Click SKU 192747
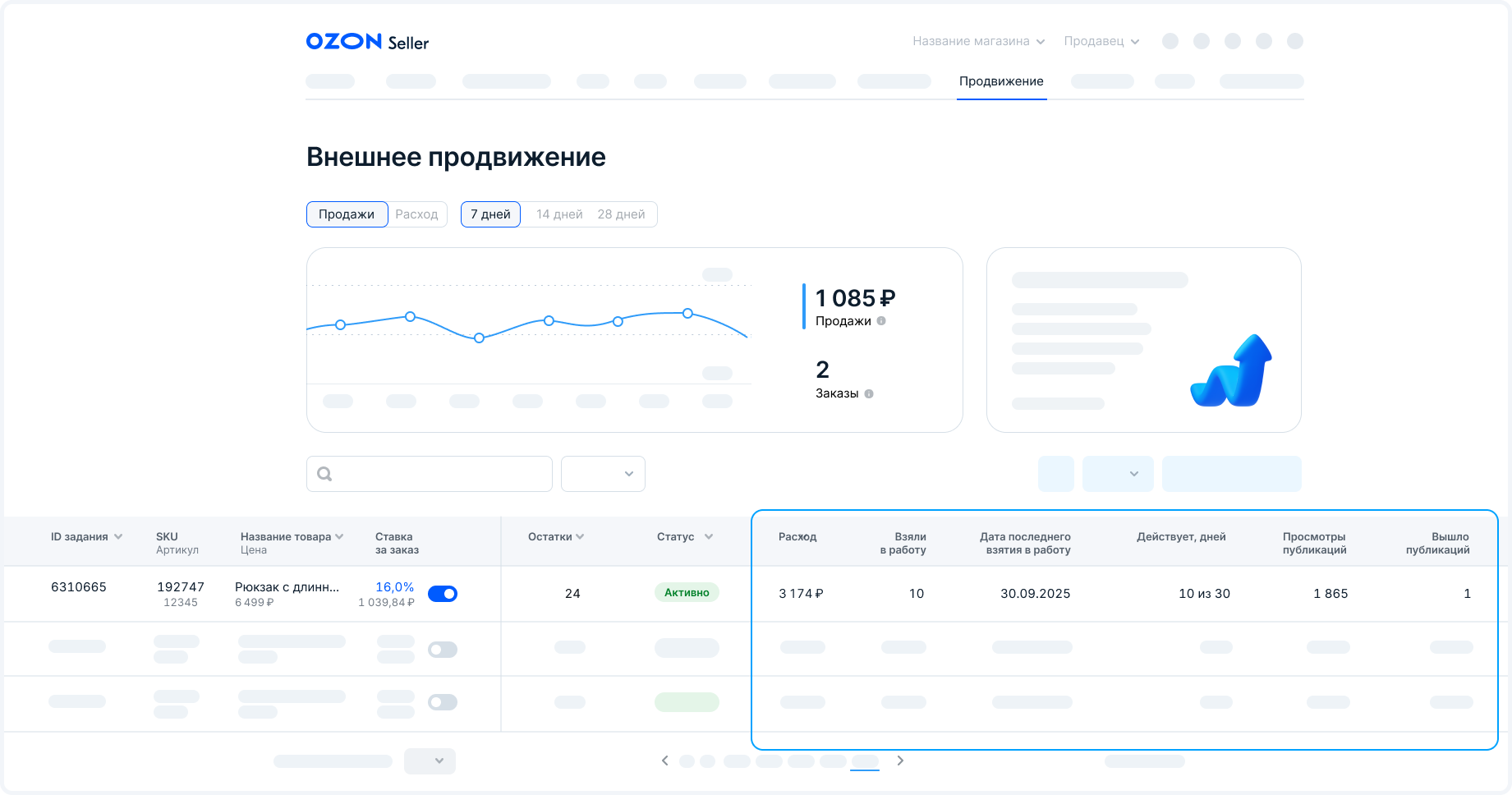 coord(181,587)
